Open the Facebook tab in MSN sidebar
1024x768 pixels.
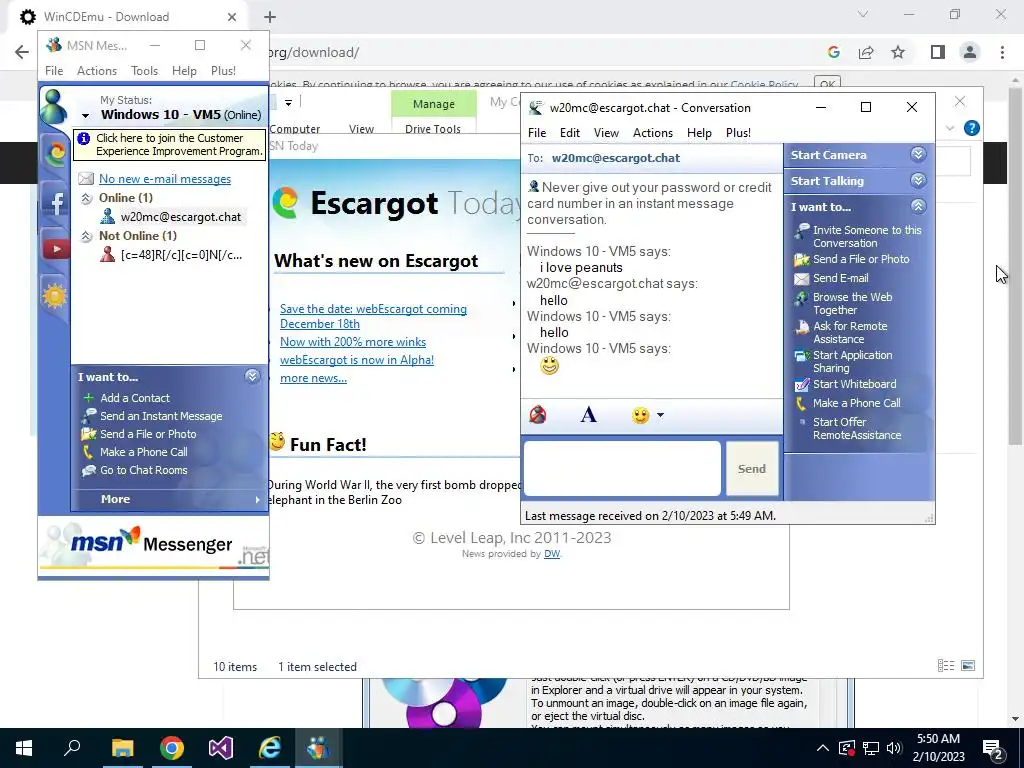point(56,203)
